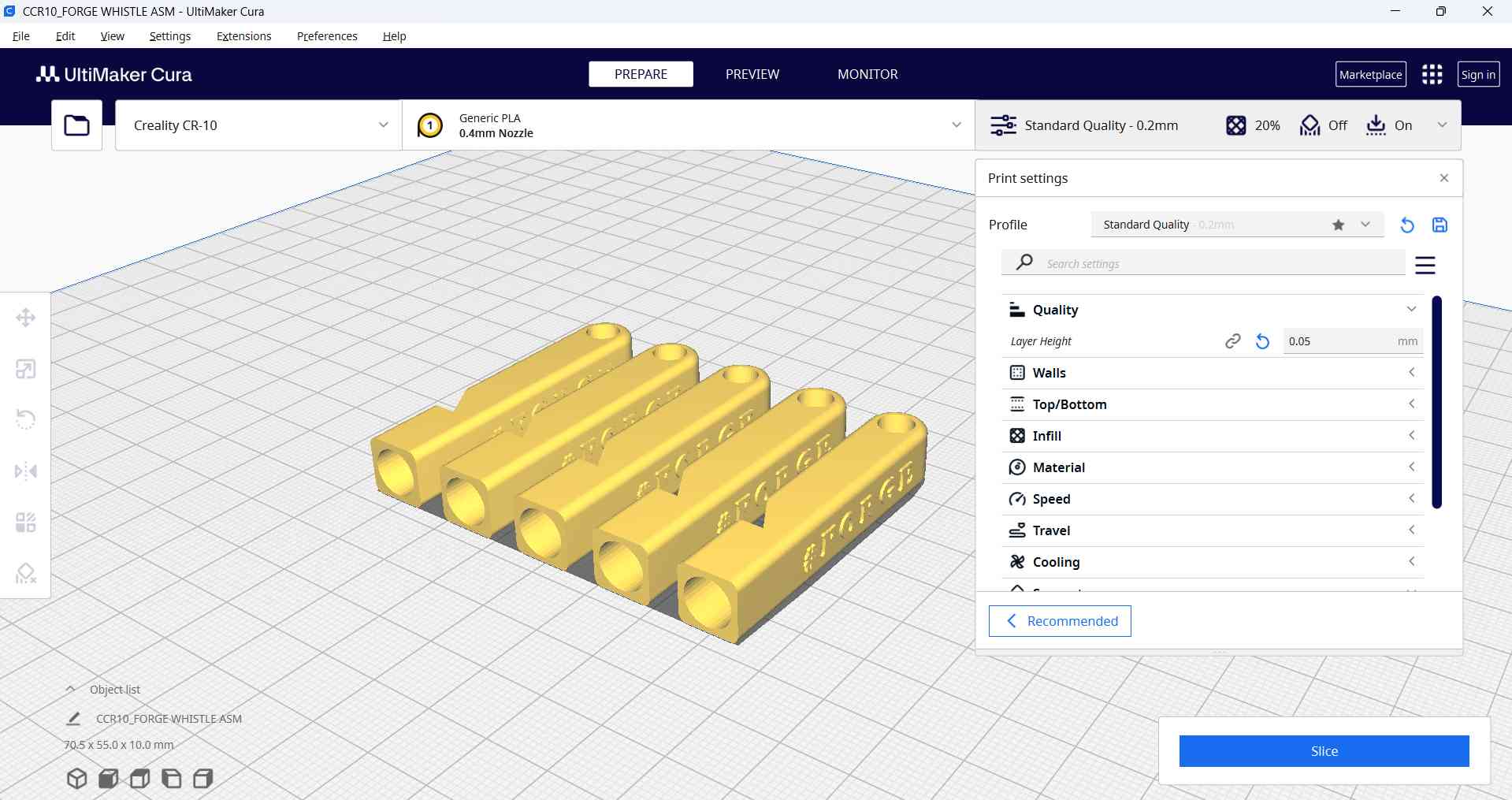Select the Move tool in left toolbar
Image resolution: width=1512 pixels, height=800 pixels.
point(26,318)
